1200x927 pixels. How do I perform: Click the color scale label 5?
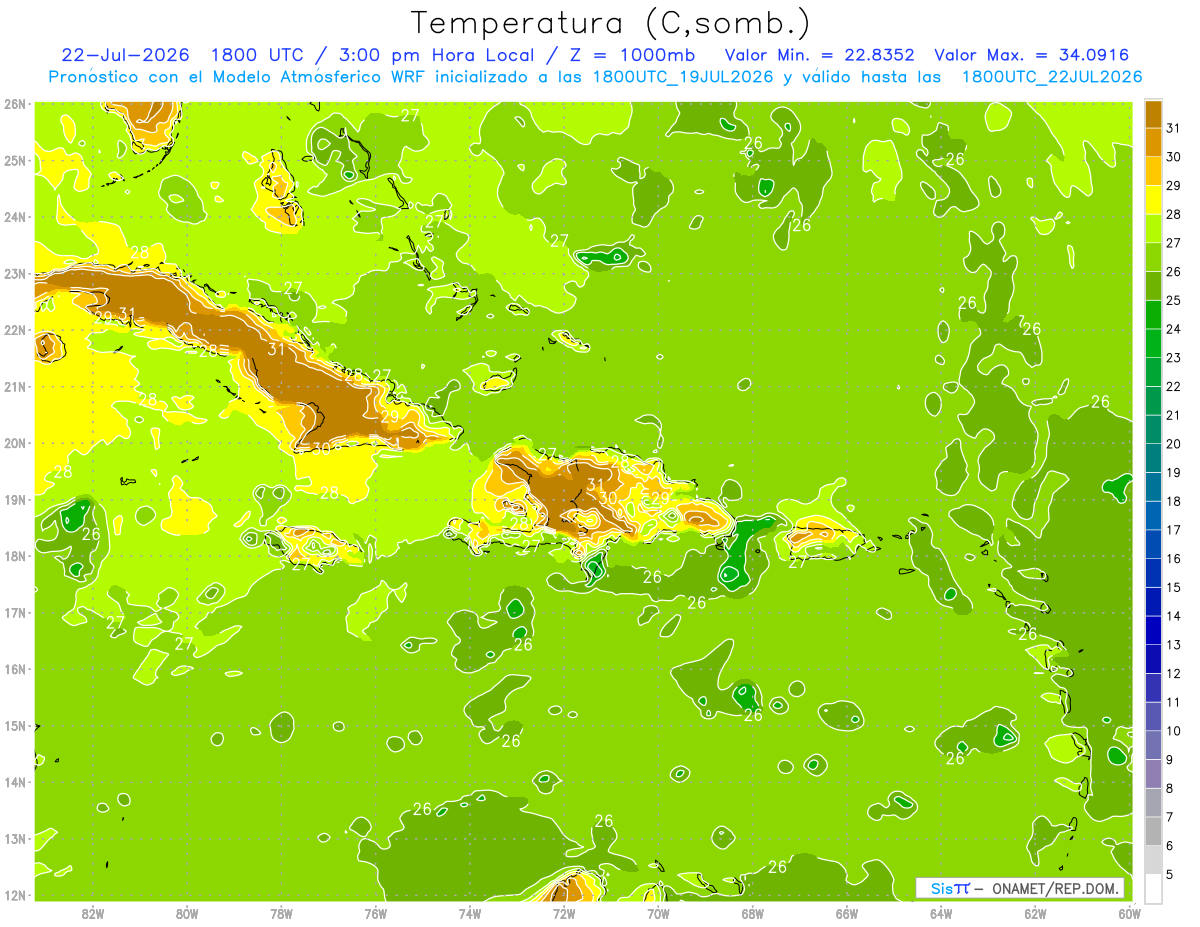click(1172, 874)
